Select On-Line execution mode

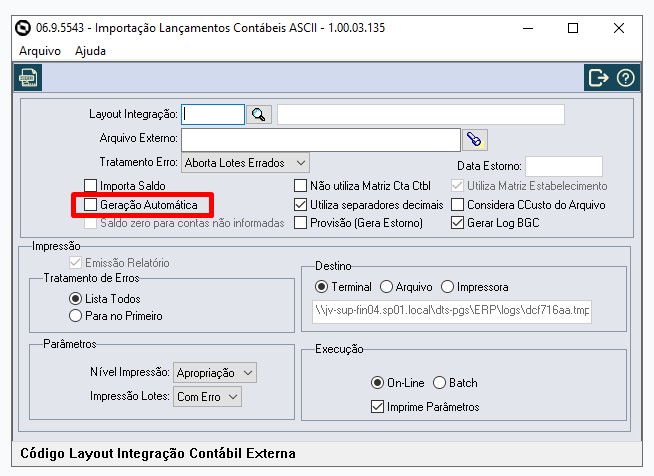click(x=377, y=383)
